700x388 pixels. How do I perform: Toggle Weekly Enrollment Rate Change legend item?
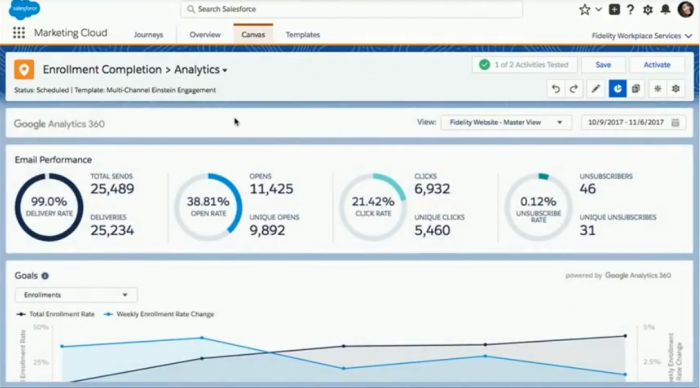click(x=159, y=314)
